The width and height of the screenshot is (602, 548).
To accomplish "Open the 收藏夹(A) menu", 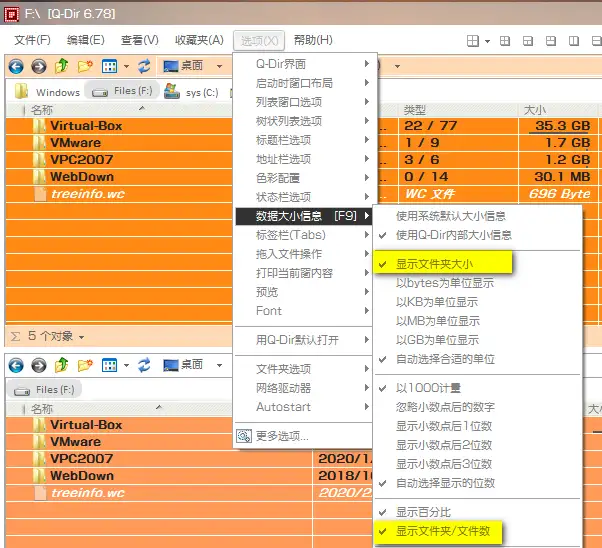I will pos(199,40).
